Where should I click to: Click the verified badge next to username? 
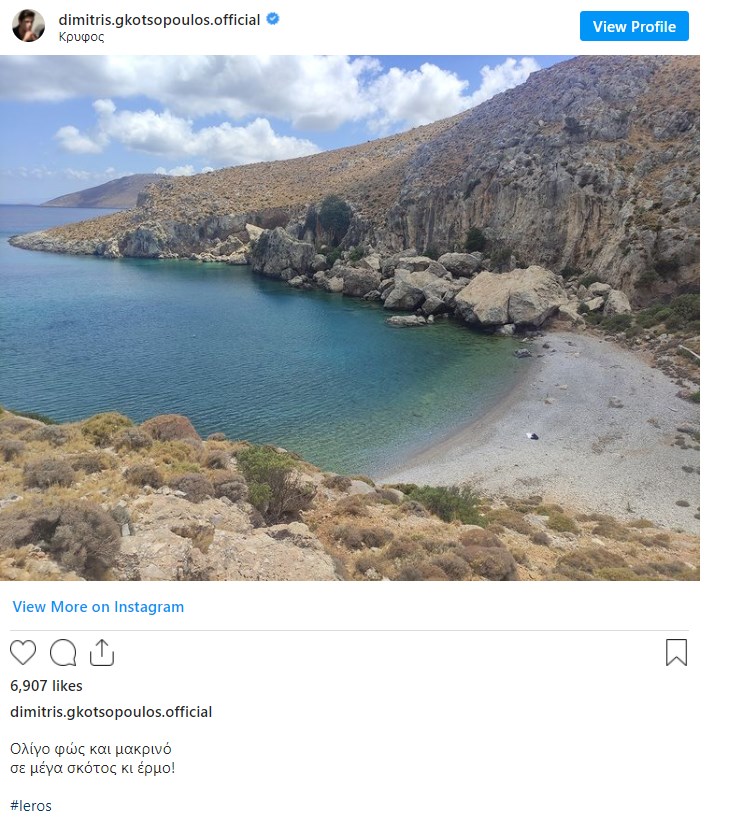click(x=273, y=19)
